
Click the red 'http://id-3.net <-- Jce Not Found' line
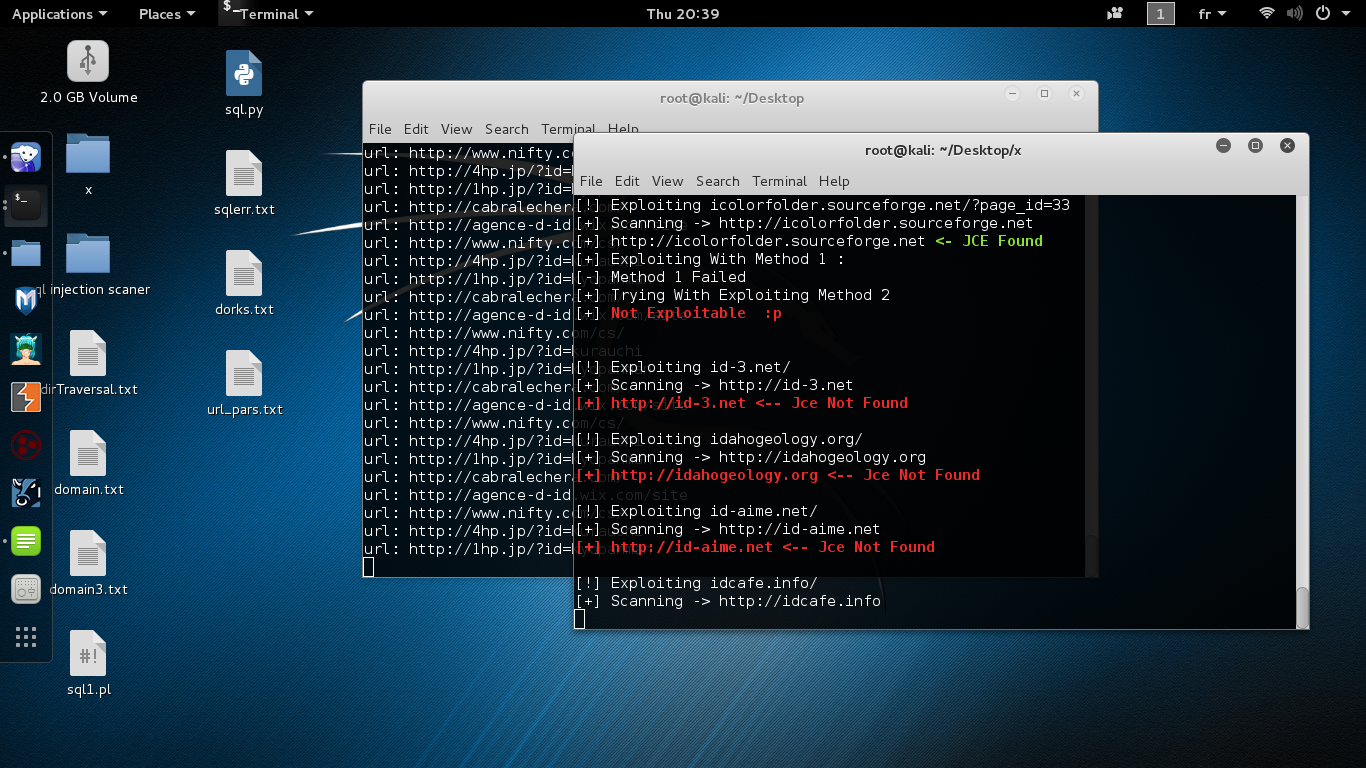[x=742, y=403]
